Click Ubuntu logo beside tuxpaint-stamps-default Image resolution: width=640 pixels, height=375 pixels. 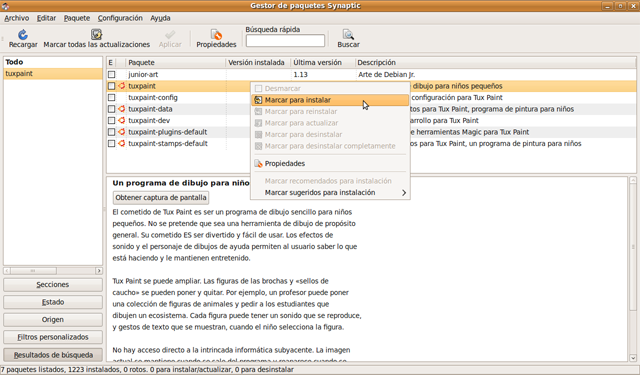click(121, 143)
